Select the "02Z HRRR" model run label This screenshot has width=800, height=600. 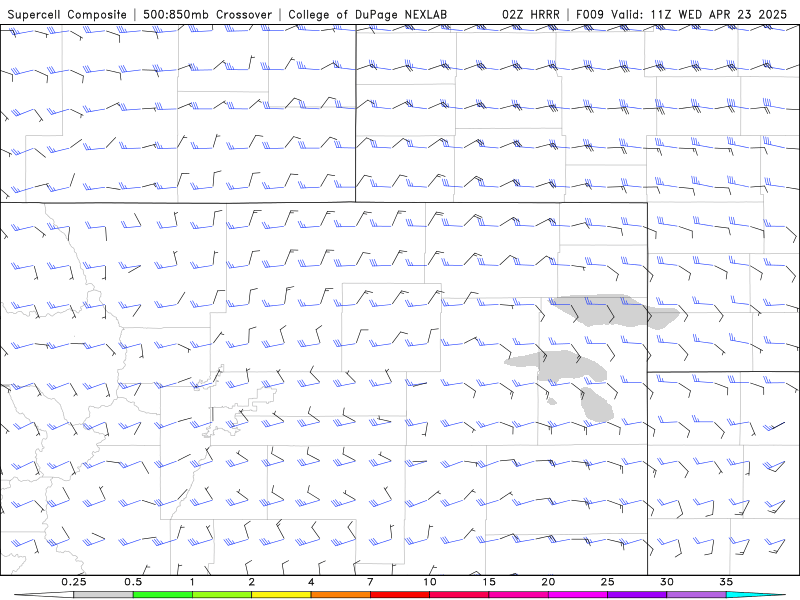(531, 15)
